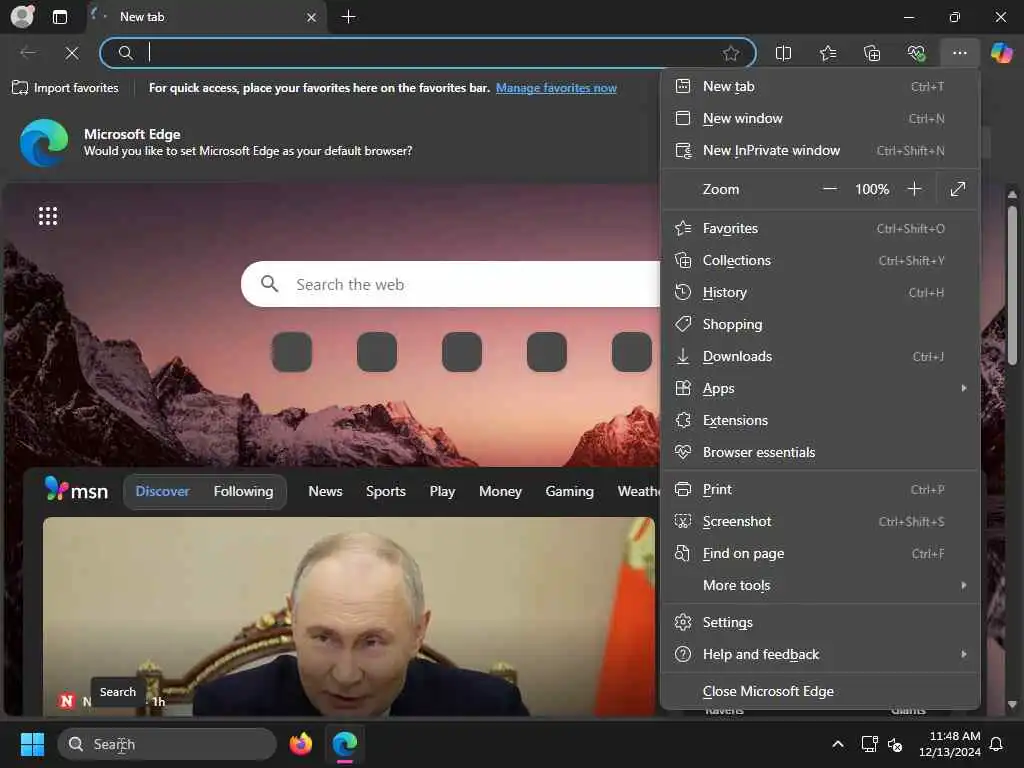
Task: Open History from the menu
Action: (820, 293)
